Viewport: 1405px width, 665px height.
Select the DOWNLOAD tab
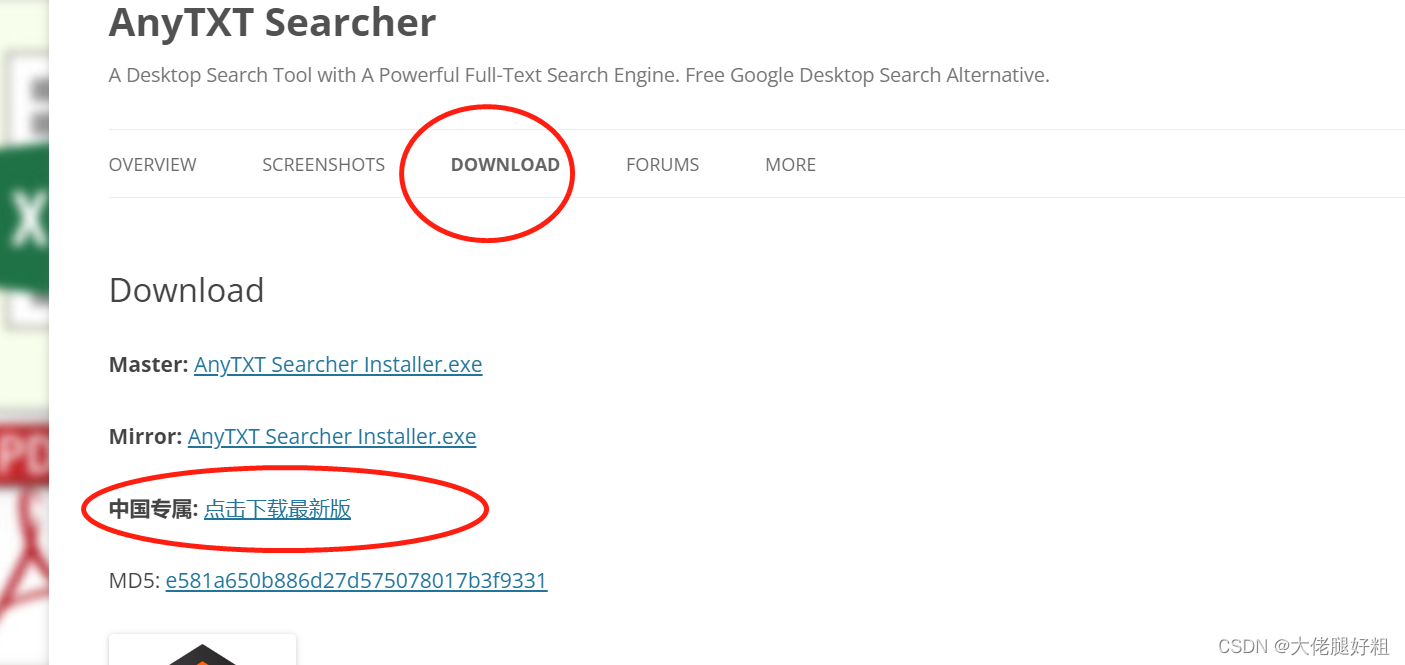tap(505, 165)
